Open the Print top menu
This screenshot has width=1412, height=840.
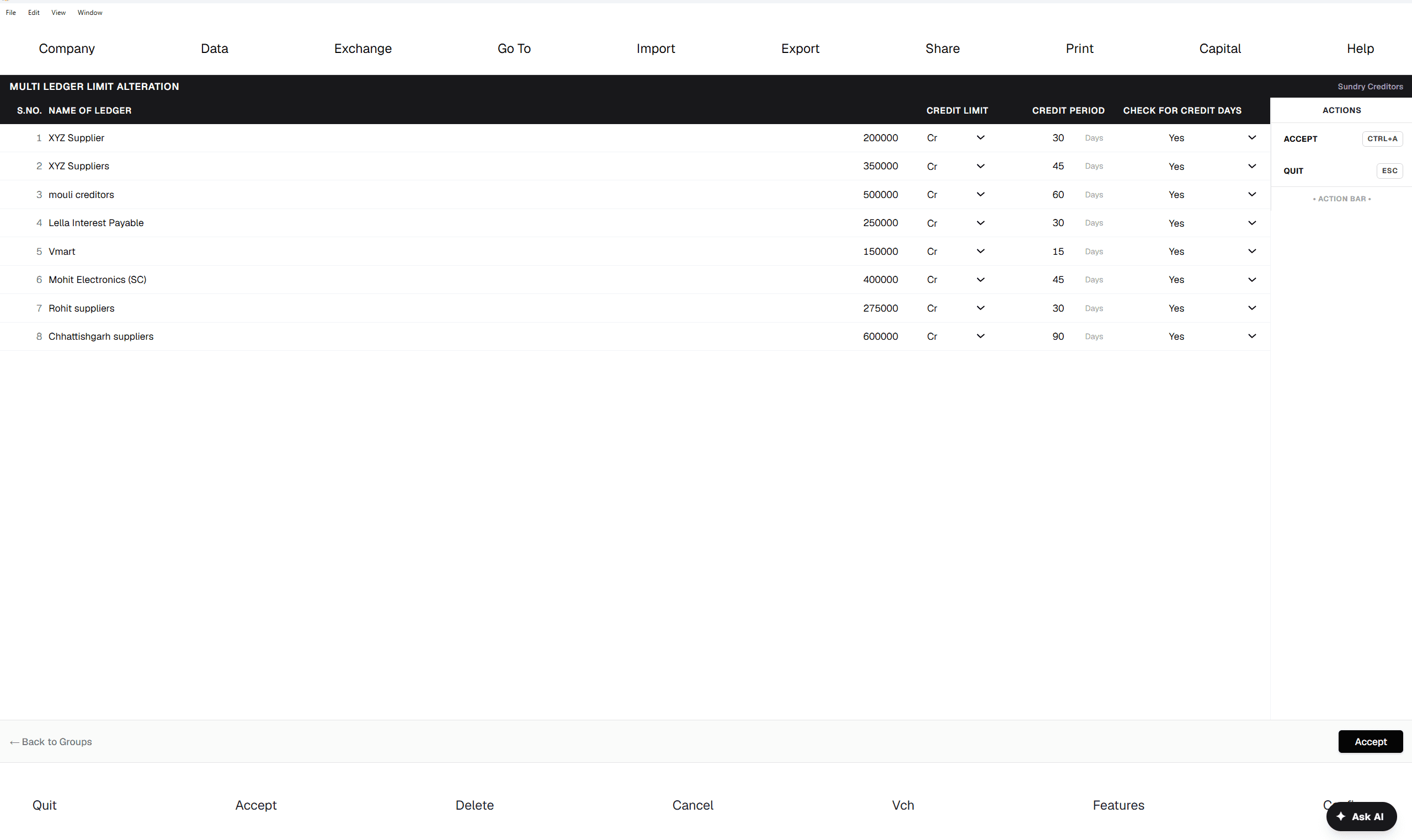point(1080,49)
